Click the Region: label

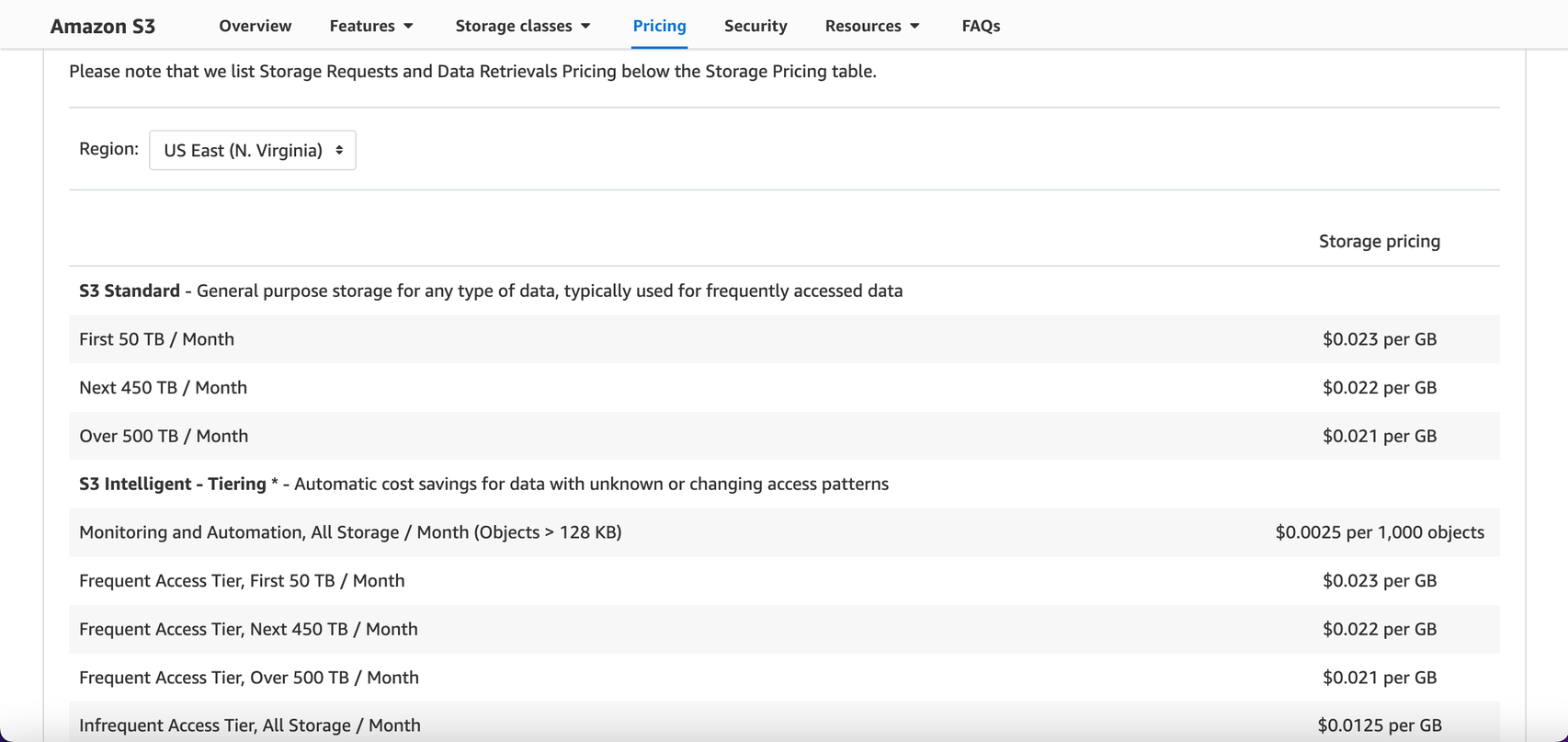[108, 149]
